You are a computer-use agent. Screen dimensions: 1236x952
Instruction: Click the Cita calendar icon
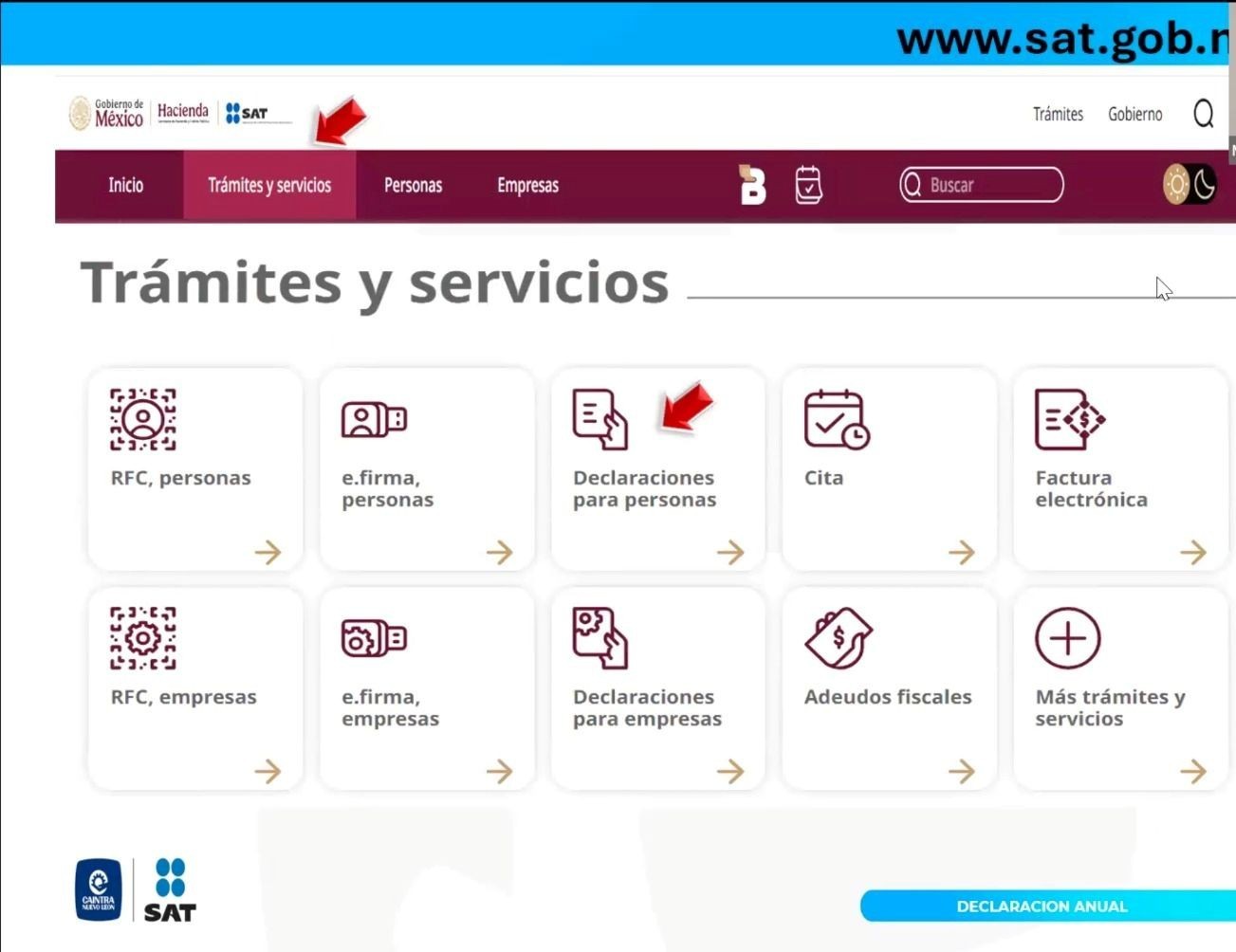coord(836,419)
